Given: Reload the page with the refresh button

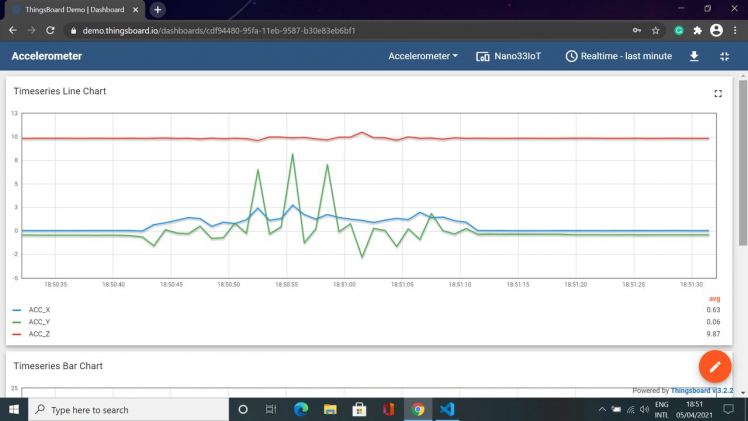Looking at the screenshot, I should [50, 30].
